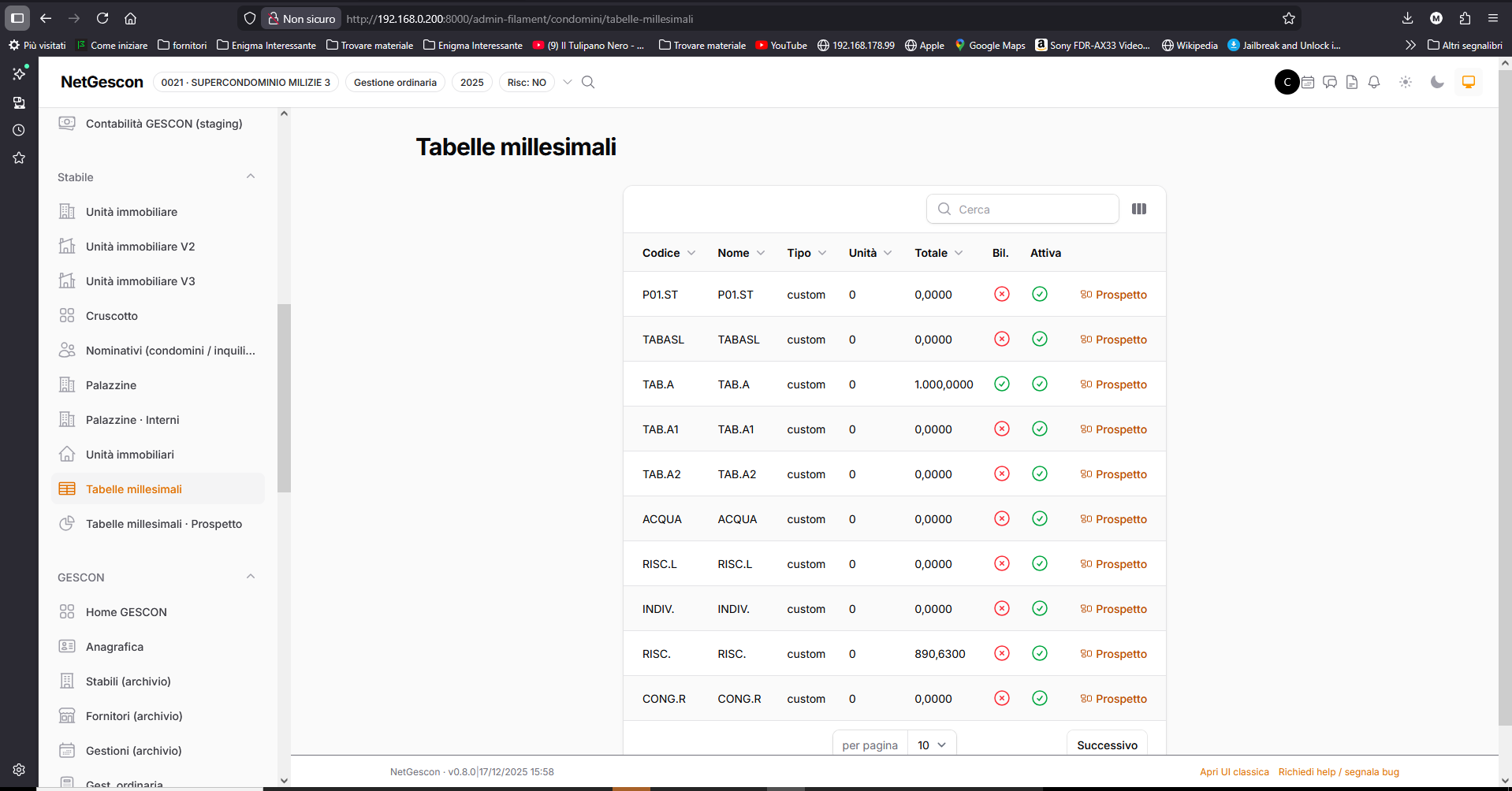This screenshot has width=1512, height=791.
Task: Toggle Bil. status for RISC. row
Action: 1002,653
